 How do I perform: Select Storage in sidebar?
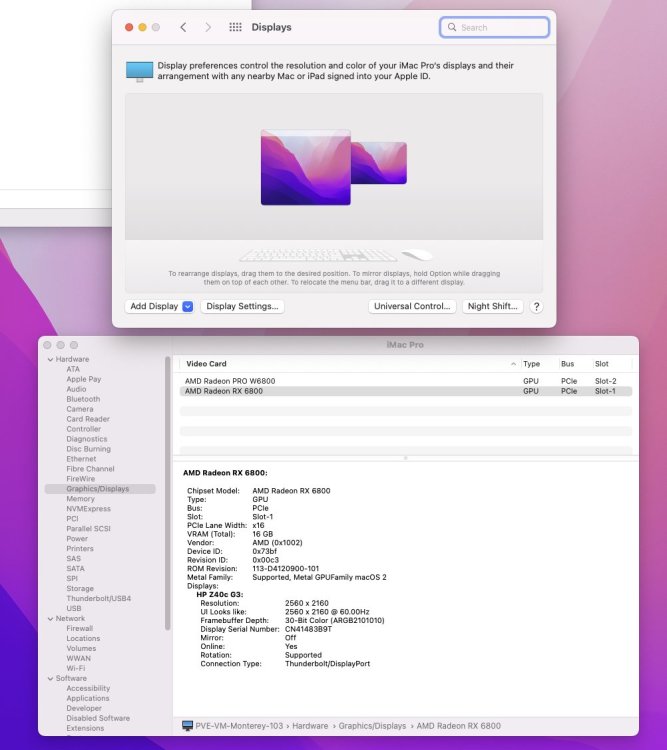pos(80,589)
